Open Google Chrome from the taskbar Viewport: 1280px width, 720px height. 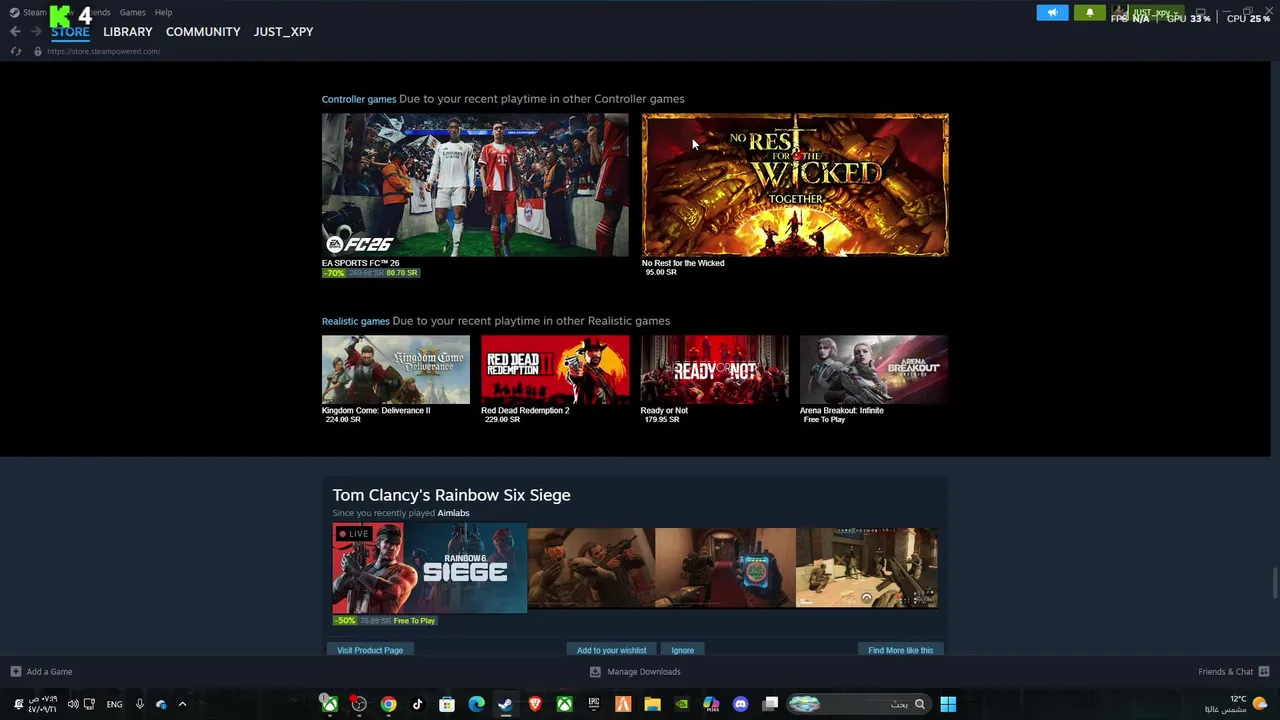[x=388, y=704]
